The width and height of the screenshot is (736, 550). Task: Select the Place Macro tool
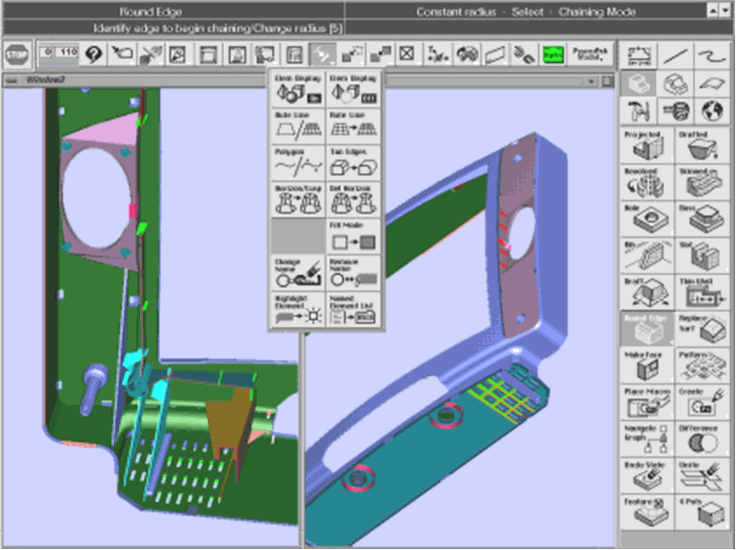[x=647, y=403]
